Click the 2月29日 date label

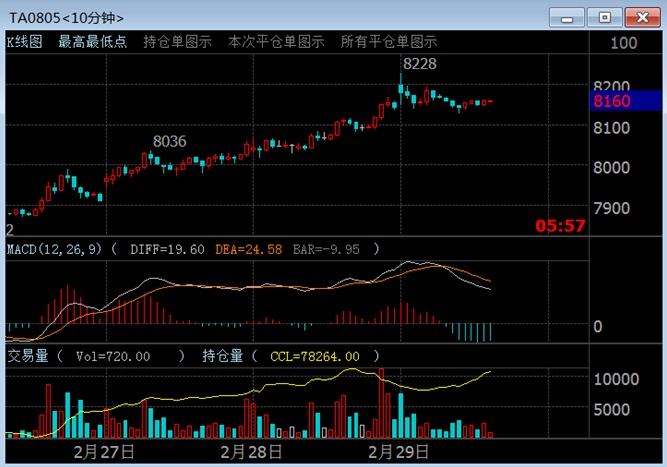[x=398, y=452]
